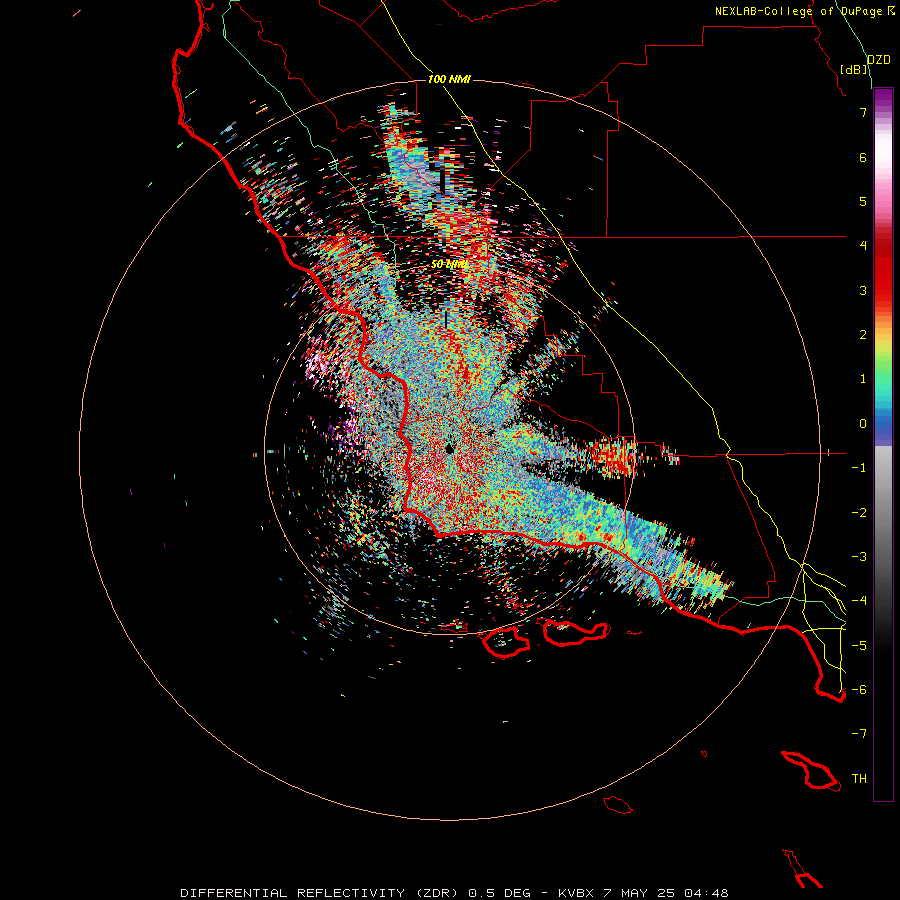
Task: Click the black radar site dot
Action: coord(449,448)
